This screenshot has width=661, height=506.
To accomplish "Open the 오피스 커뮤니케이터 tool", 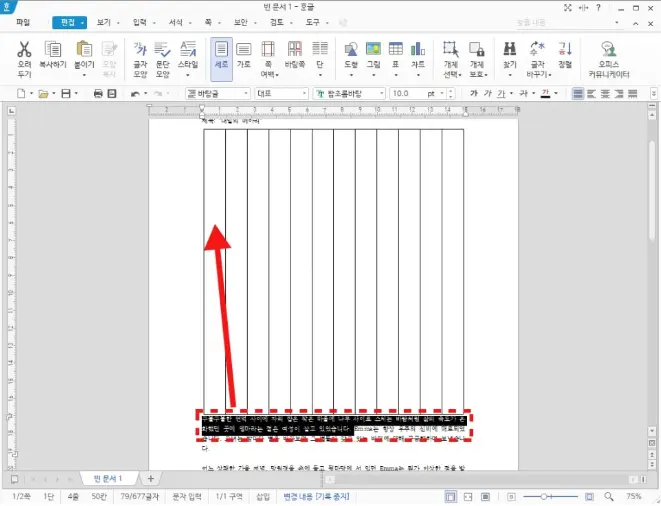I will pyautogui.click(x=608, y=50).
